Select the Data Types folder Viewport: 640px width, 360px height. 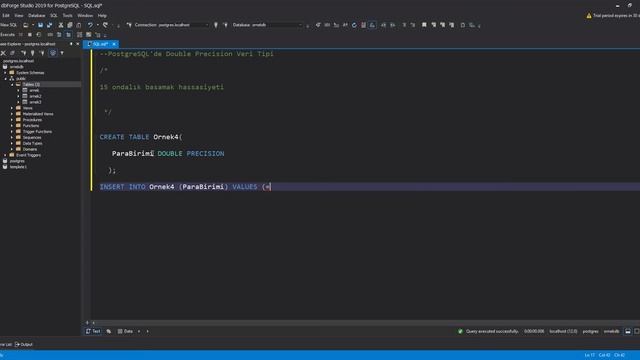coord(32,143)
